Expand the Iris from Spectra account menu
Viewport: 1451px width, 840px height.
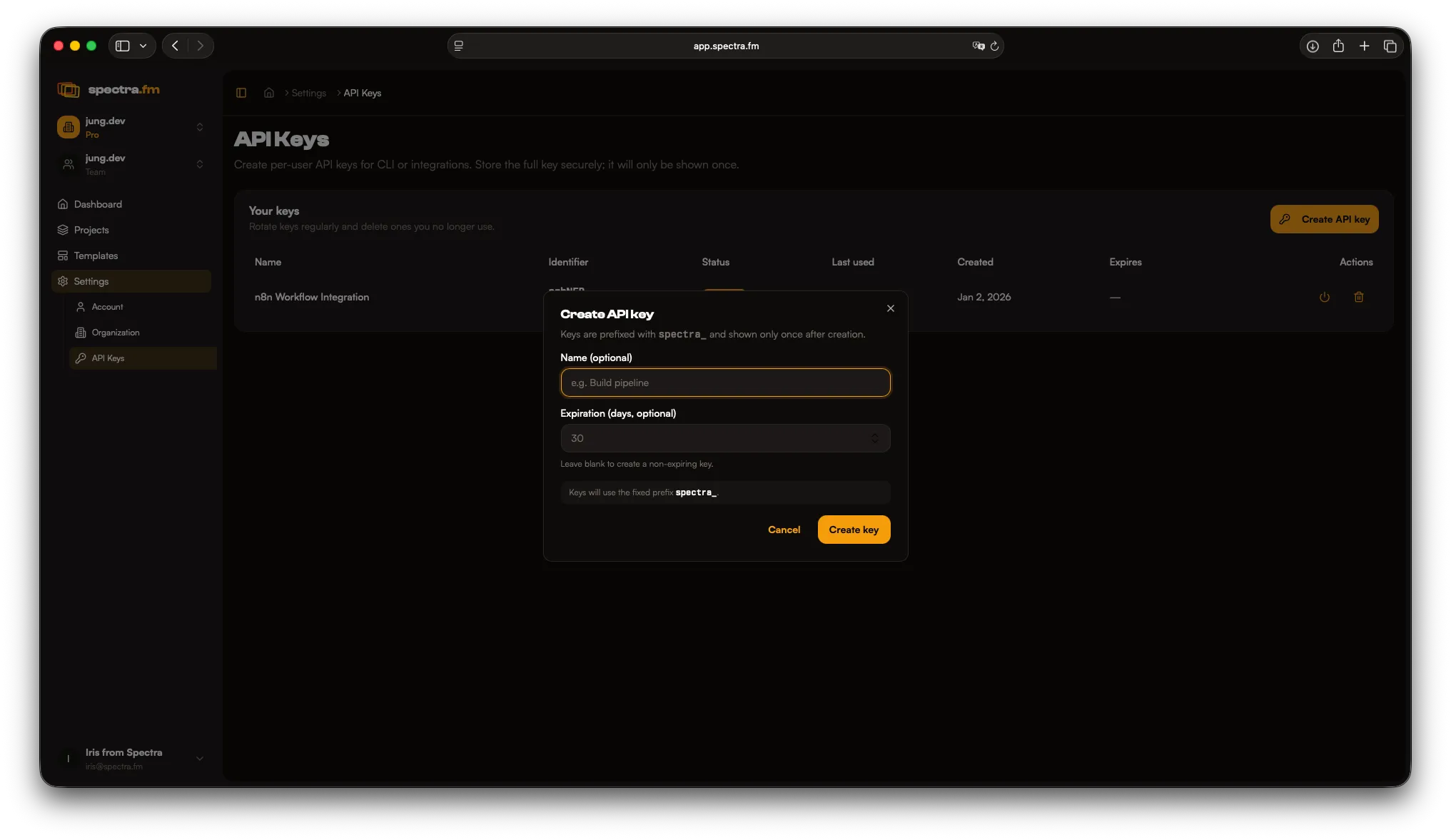click(x=200, y=759)
